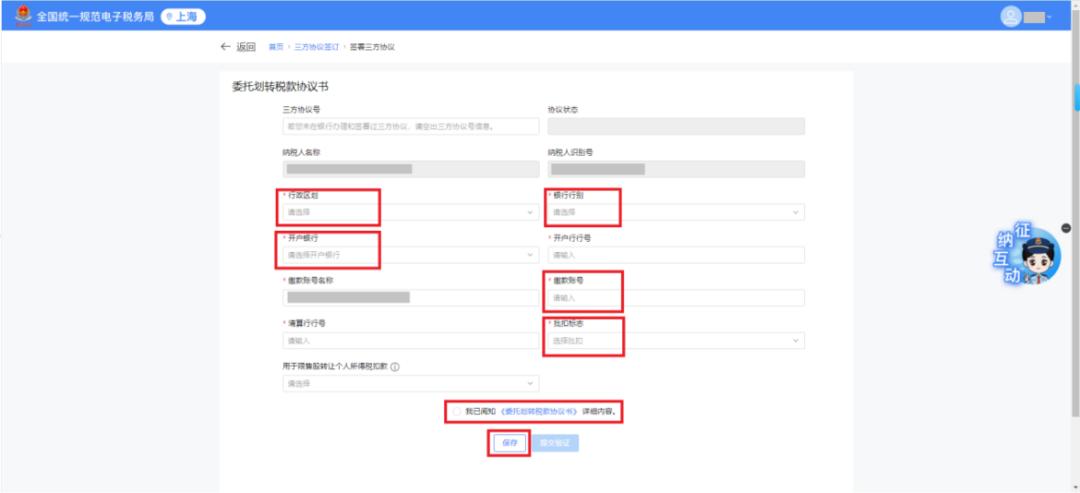
Task: Click the page vertical scrollbar thumb
Action: coord(1075,96)
